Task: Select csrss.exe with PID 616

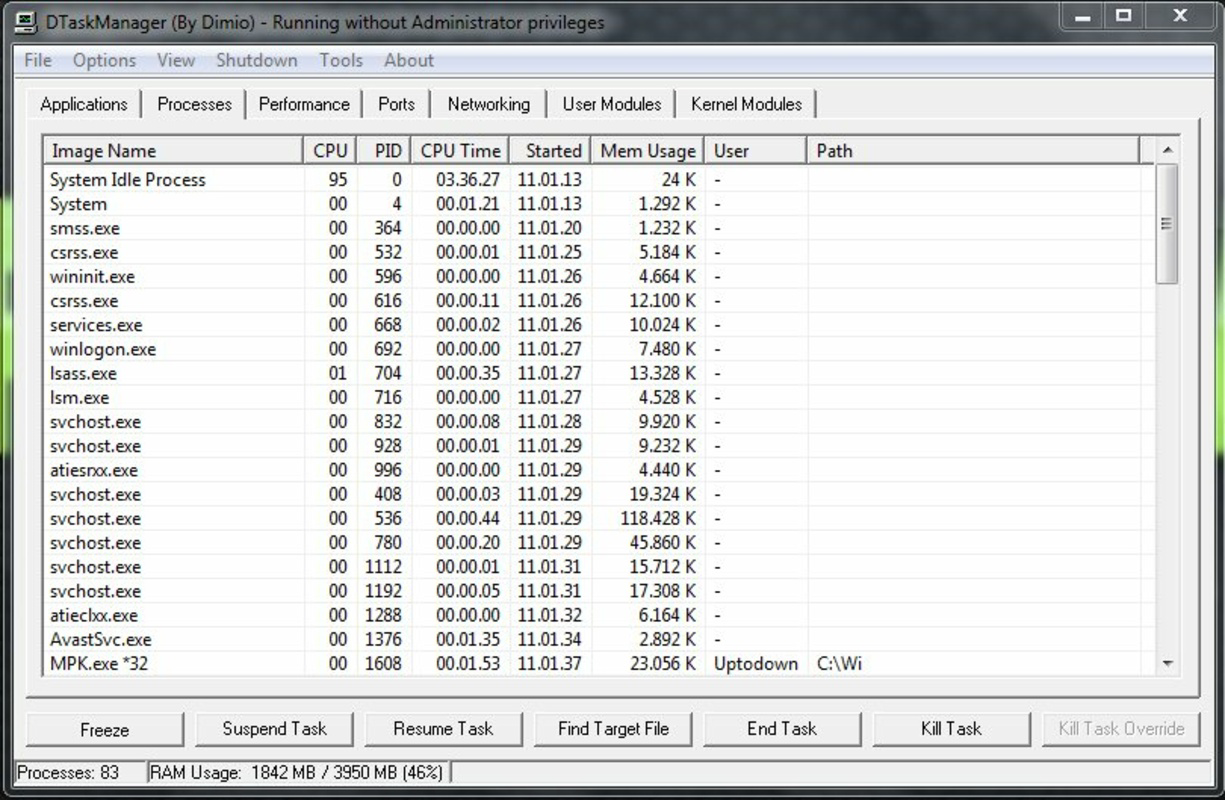Action: 598,301
